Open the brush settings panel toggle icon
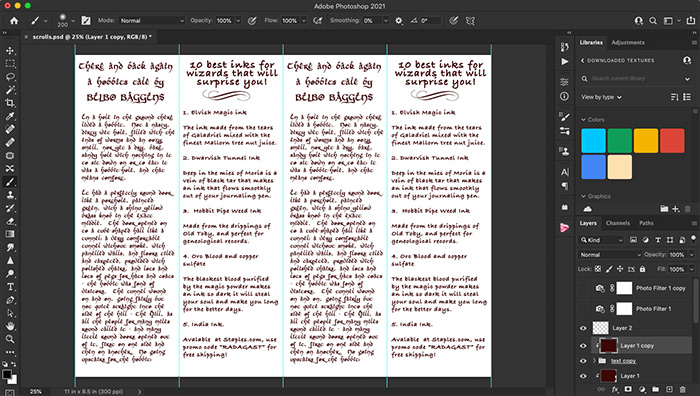This screenshot has height=396, width=700. click(86, 21)
